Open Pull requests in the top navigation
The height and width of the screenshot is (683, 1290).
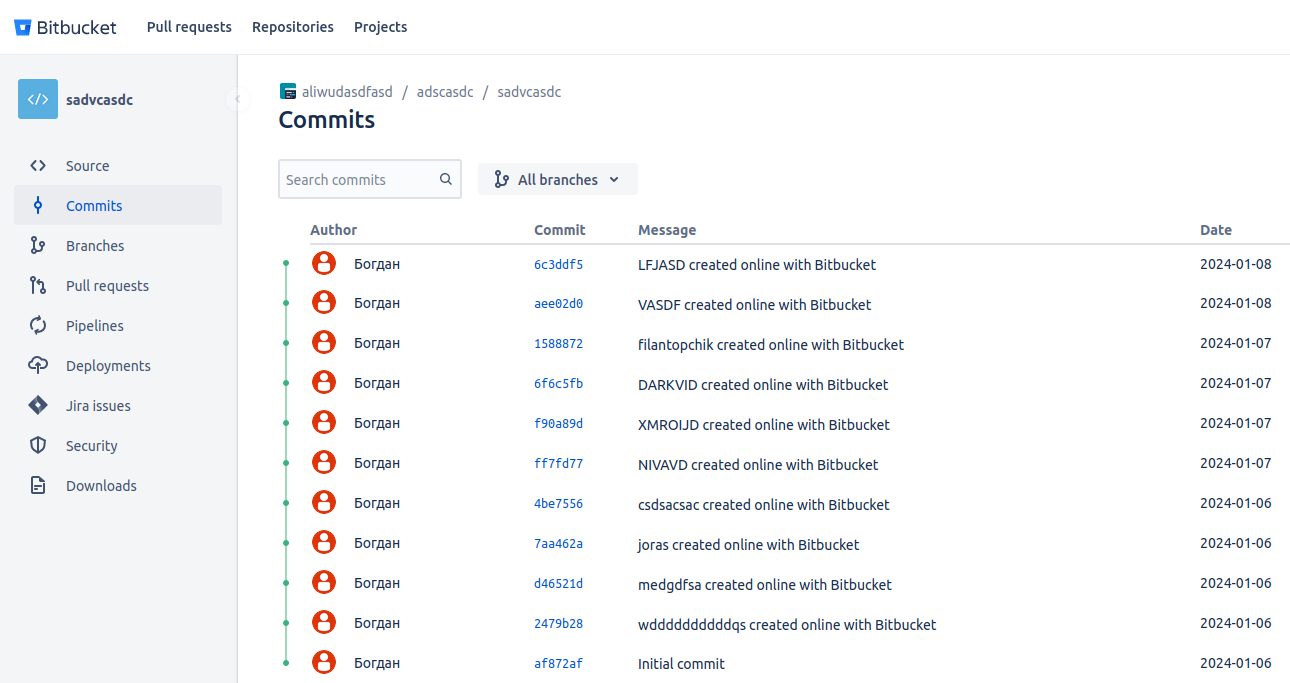pyautogui.click(x=189, y=27)
